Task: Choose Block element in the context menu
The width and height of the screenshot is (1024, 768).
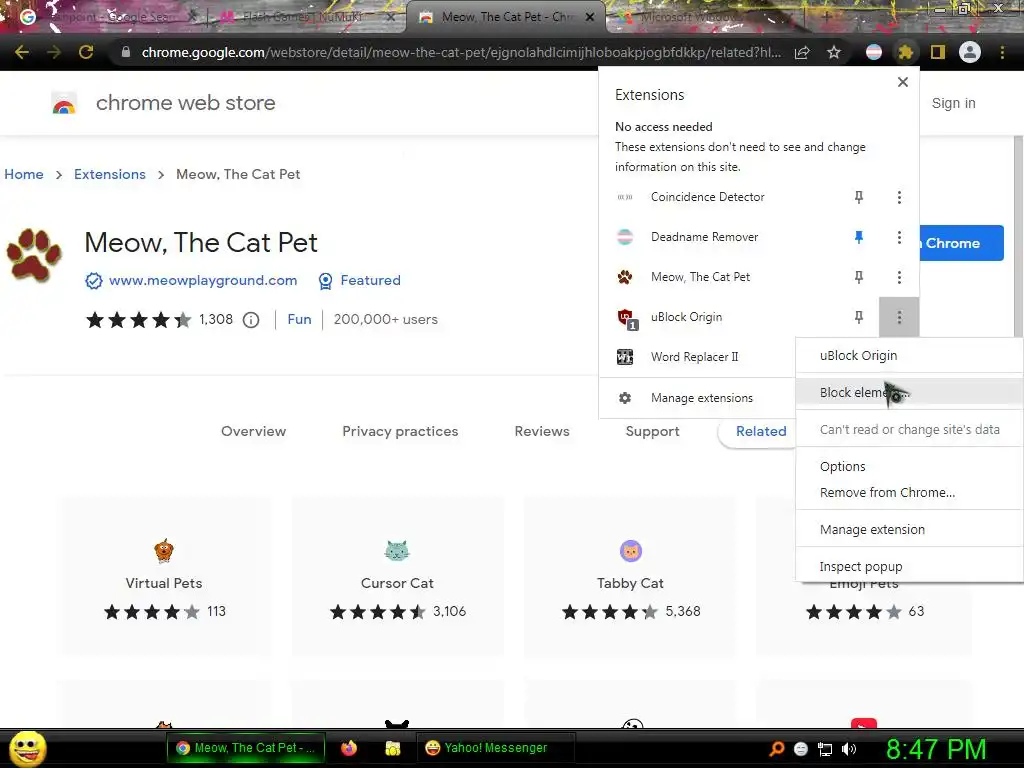Action: point(910,392)
